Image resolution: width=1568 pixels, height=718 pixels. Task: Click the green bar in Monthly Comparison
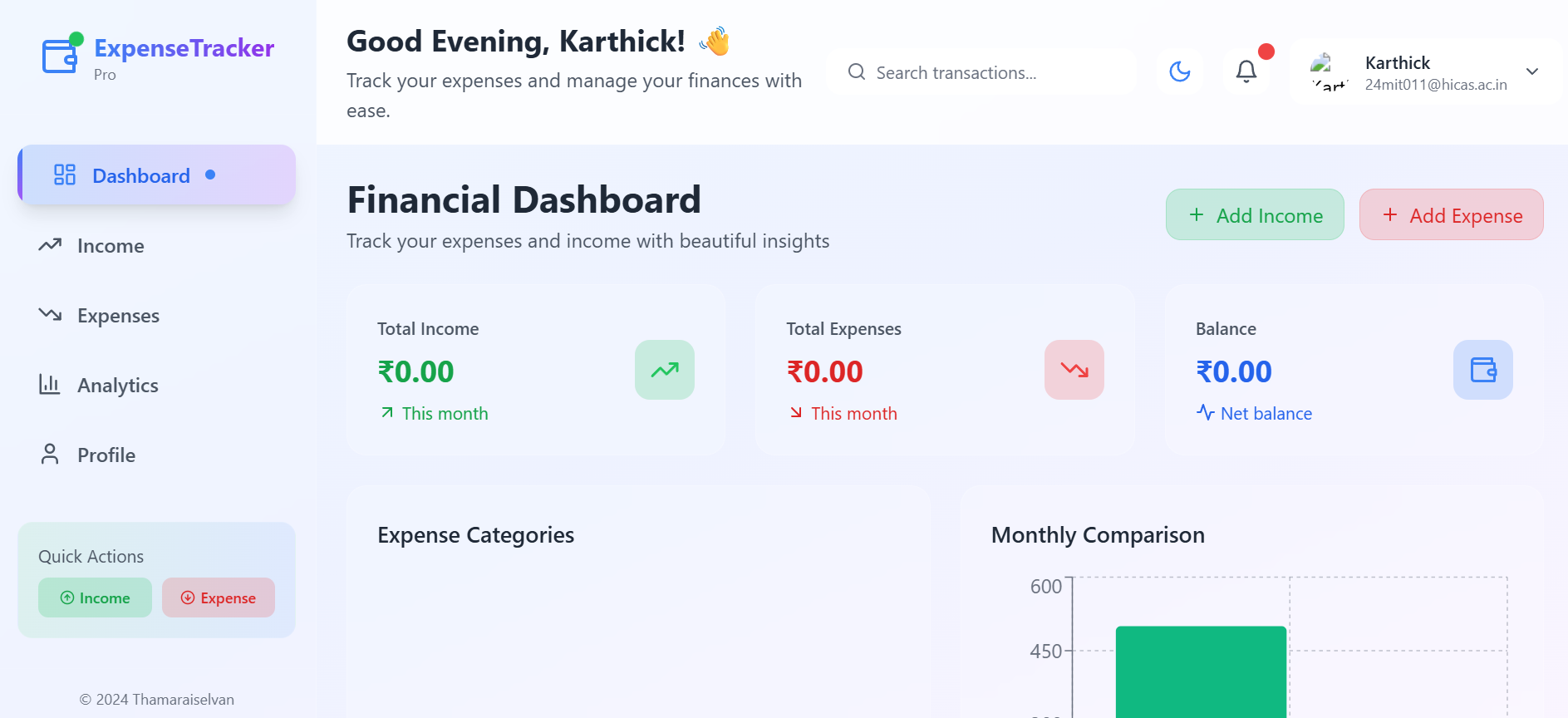pos(1201,669)
